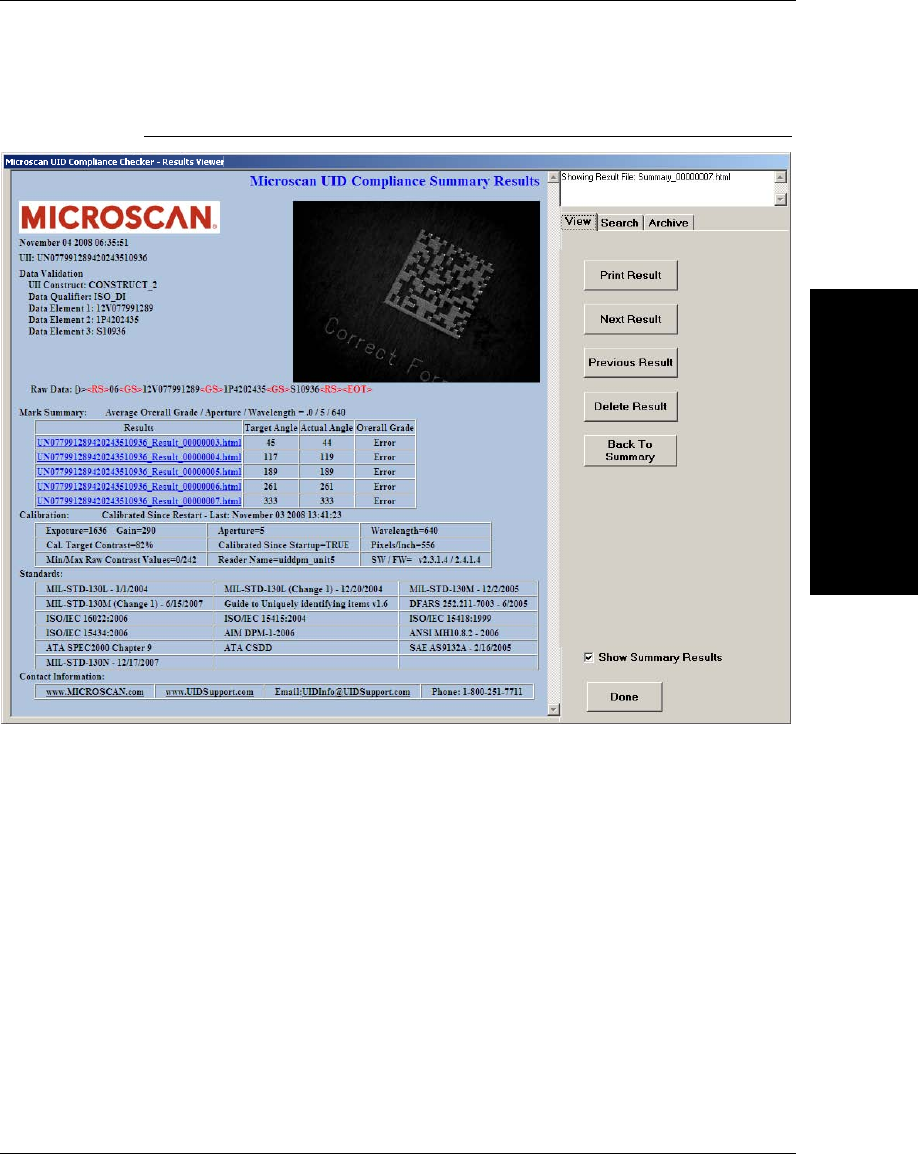Click the Raw Data string line
The width and height of the screenshot is (918, 1154).
coord(201,389)
